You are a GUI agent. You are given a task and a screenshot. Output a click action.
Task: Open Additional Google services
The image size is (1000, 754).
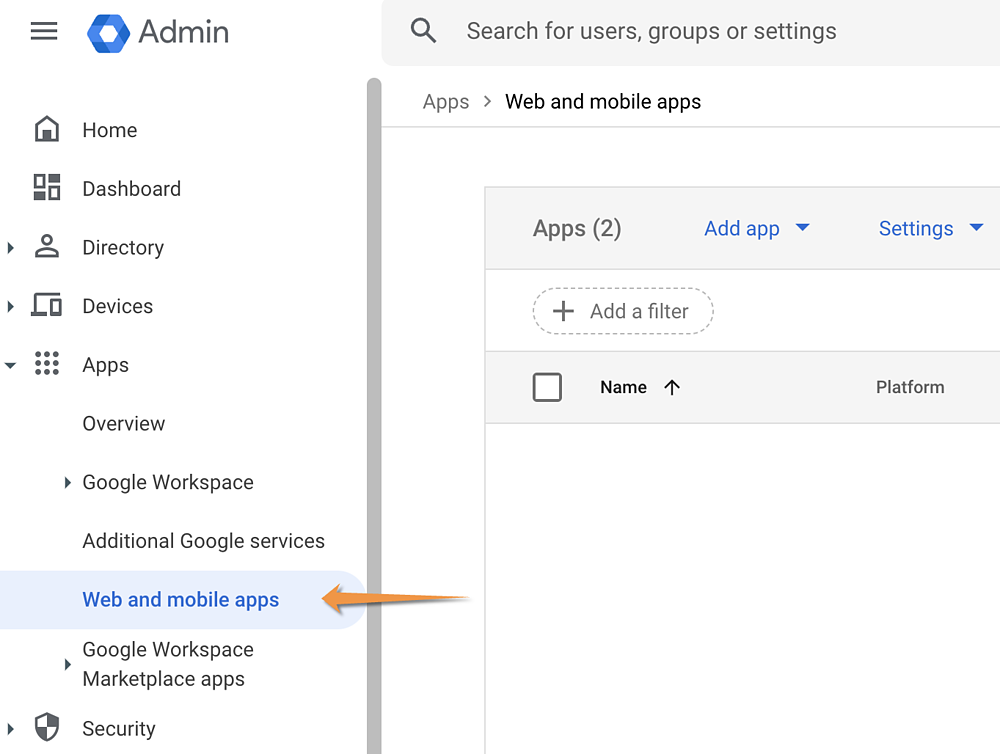pyautogui.click(x=203, y=541)
